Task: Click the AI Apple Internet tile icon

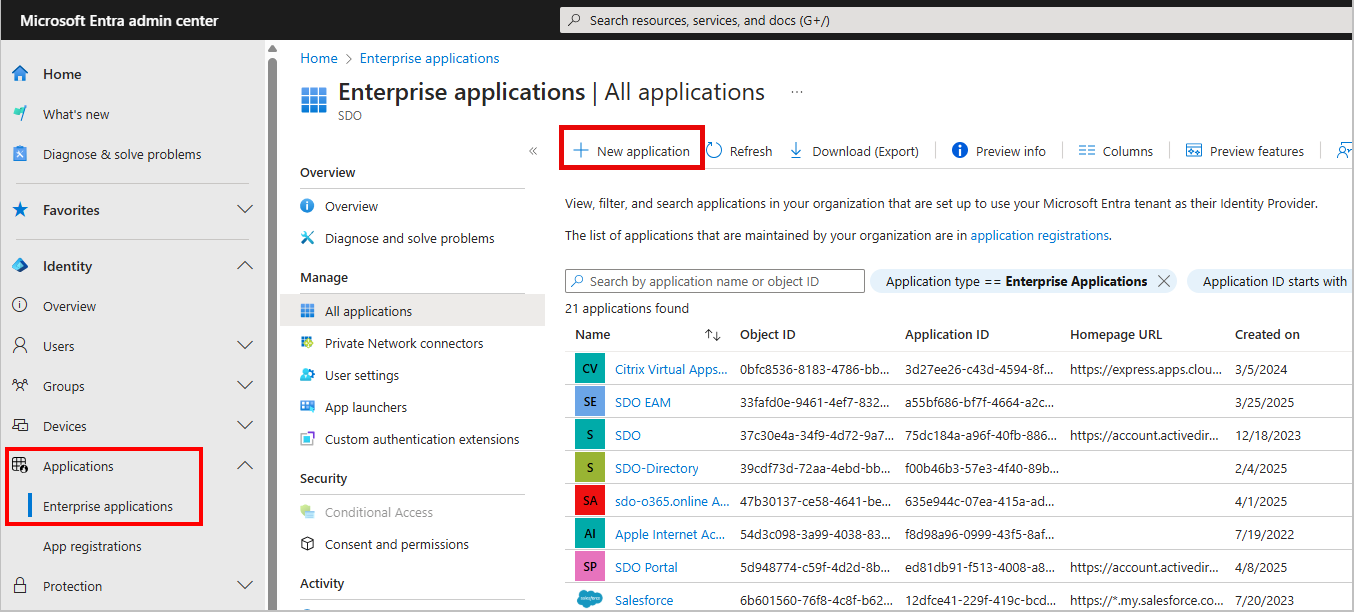Action: [x=590, y=534]
